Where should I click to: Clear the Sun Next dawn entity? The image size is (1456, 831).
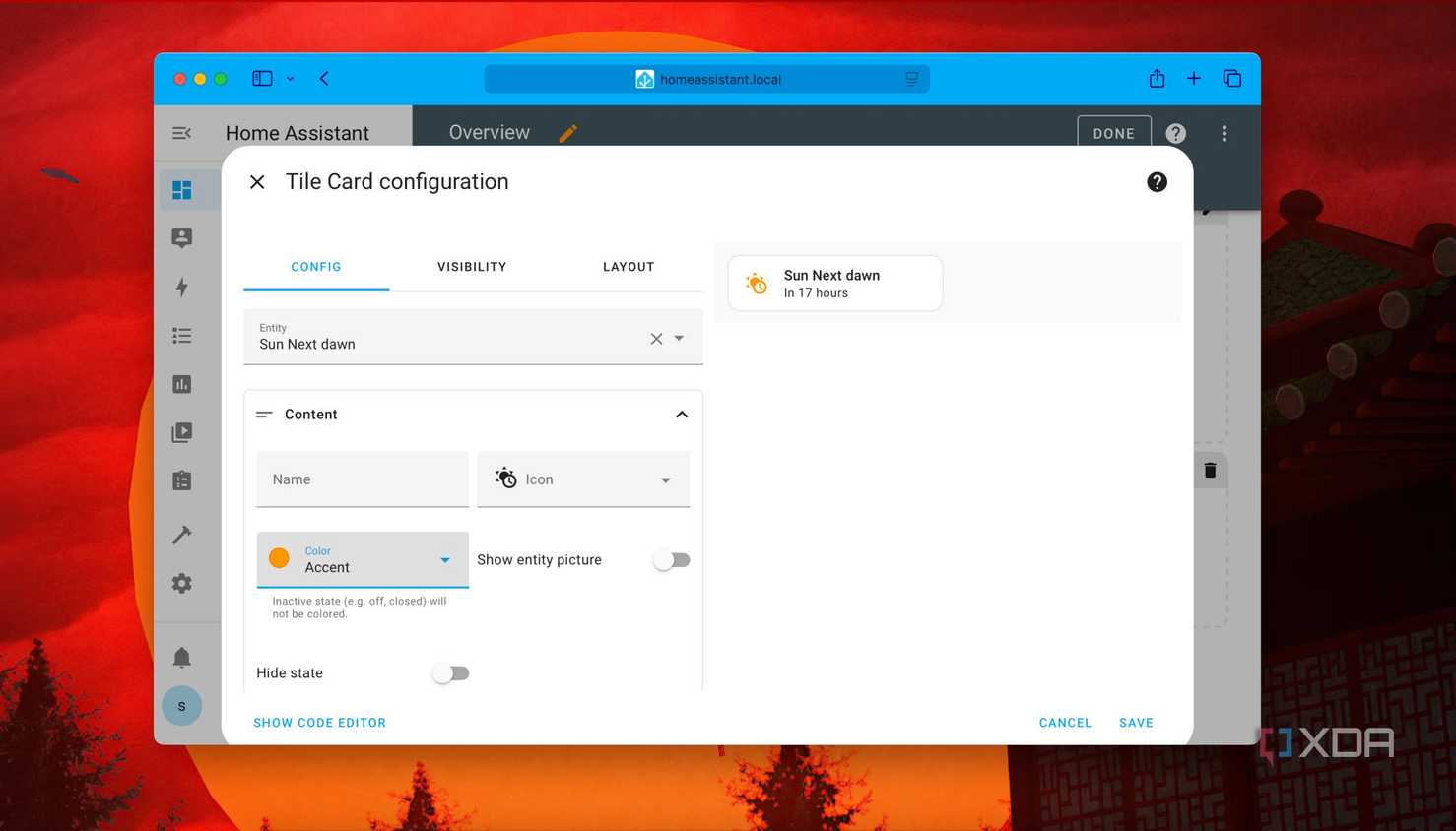point(656,339)
